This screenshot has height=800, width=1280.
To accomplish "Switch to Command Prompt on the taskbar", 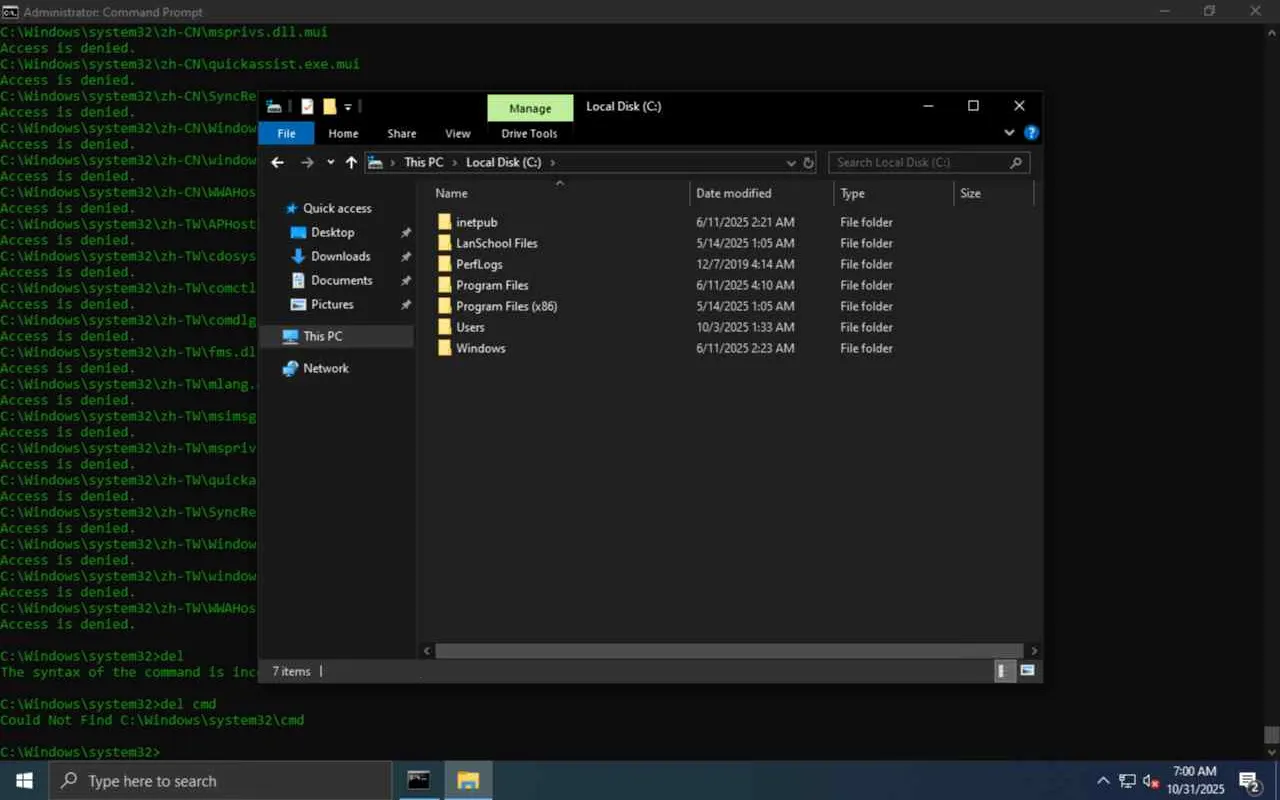I will pyautogui.click(x=419, y=781).
